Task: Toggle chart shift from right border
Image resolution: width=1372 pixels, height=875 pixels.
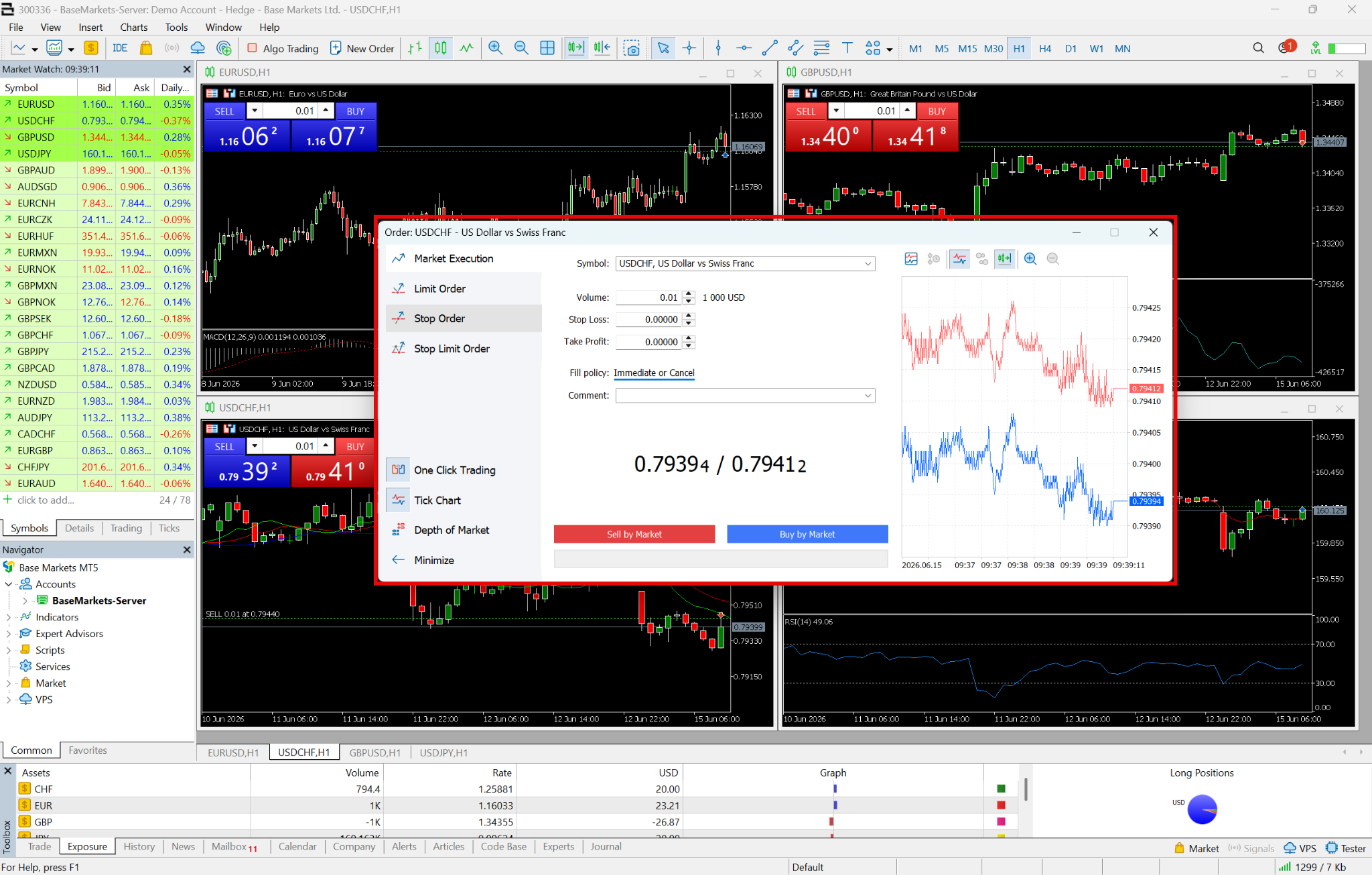Action: point(602,48)
